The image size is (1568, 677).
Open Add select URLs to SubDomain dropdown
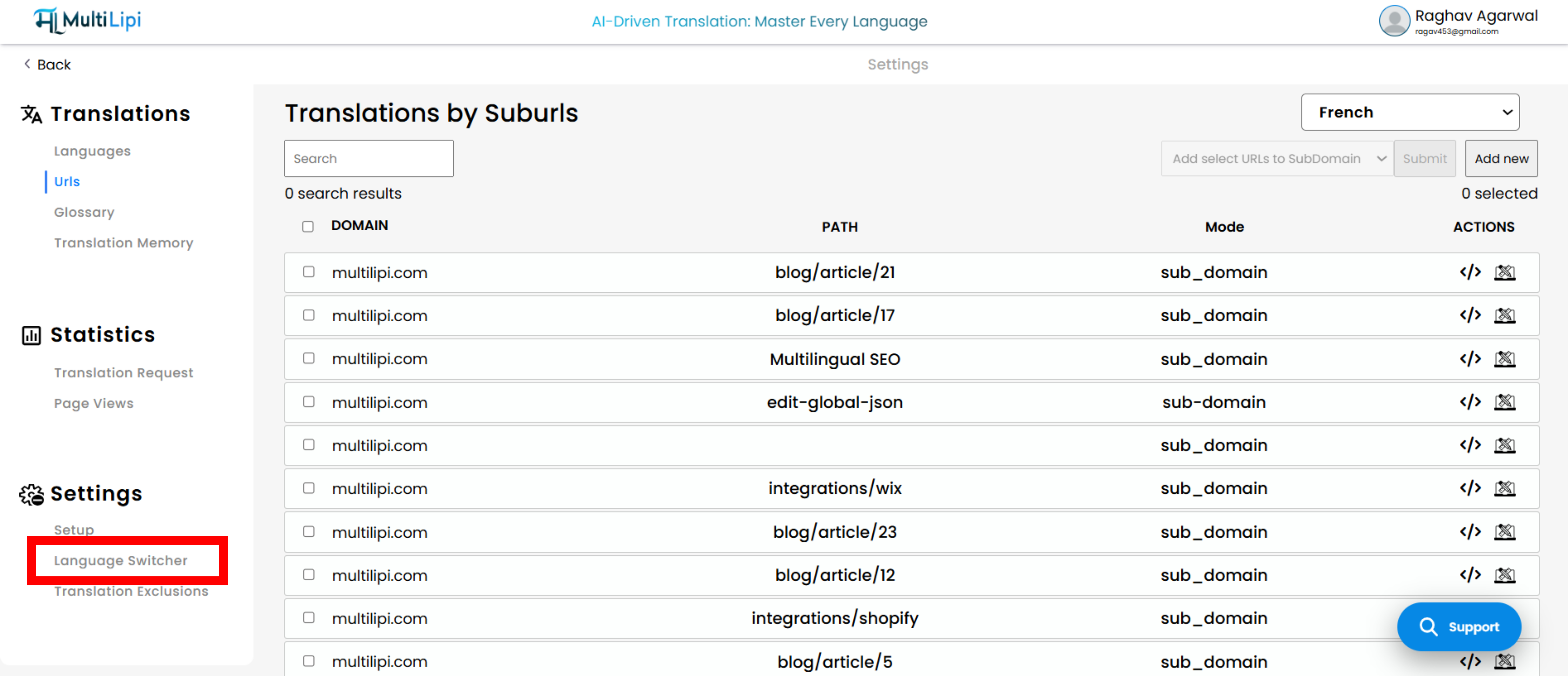(x=1277, y=158)
